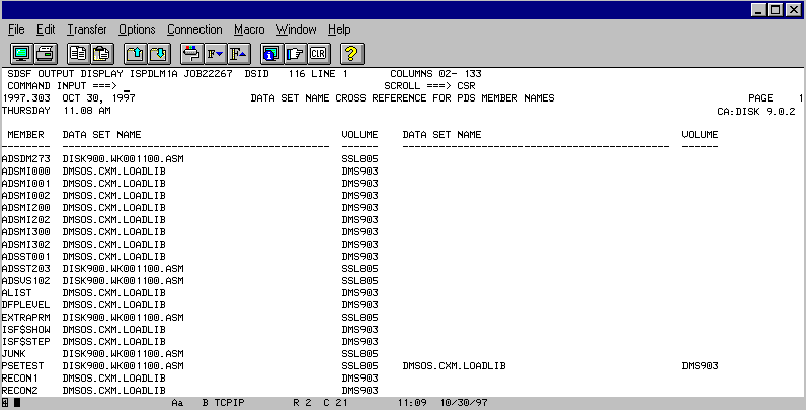Open the Macro menu
Screen dimensions: 806x410
click(x=249, y=30)
